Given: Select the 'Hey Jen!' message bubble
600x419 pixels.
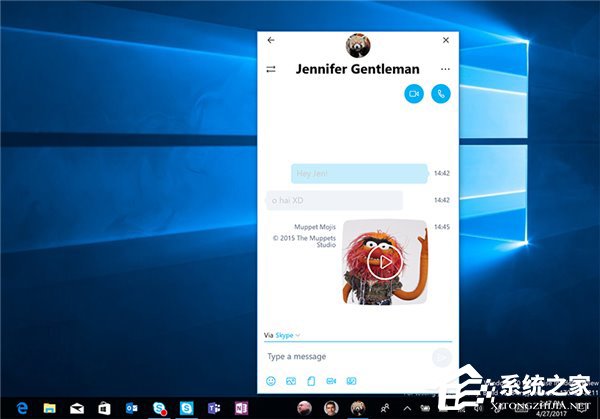Looking at the screenshot, I should pos(359,173).
